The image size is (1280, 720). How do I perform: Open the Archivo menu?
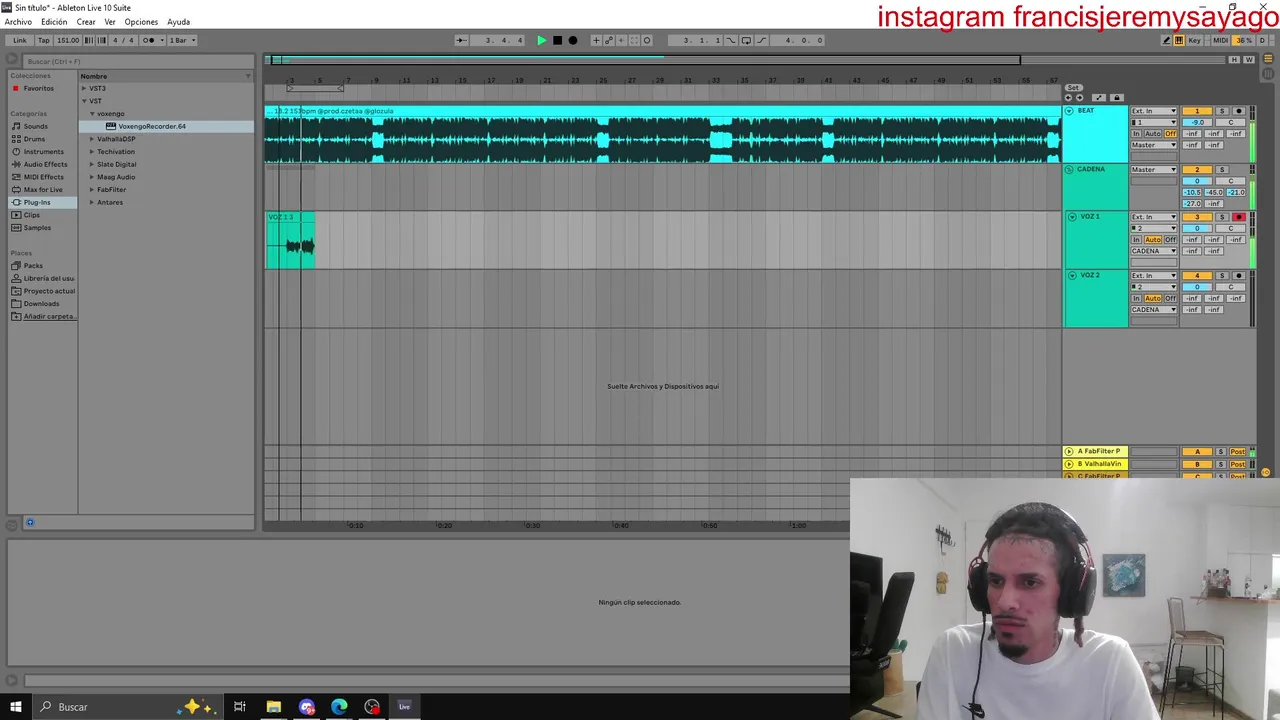(x=18, y=22)
